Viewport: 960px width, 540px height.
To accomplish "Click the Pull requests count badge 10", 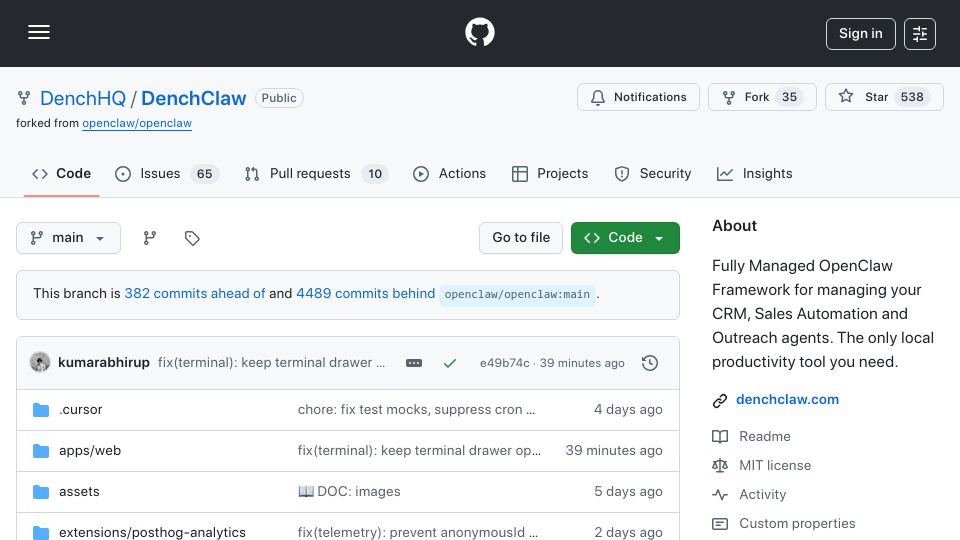I will 375,174.
